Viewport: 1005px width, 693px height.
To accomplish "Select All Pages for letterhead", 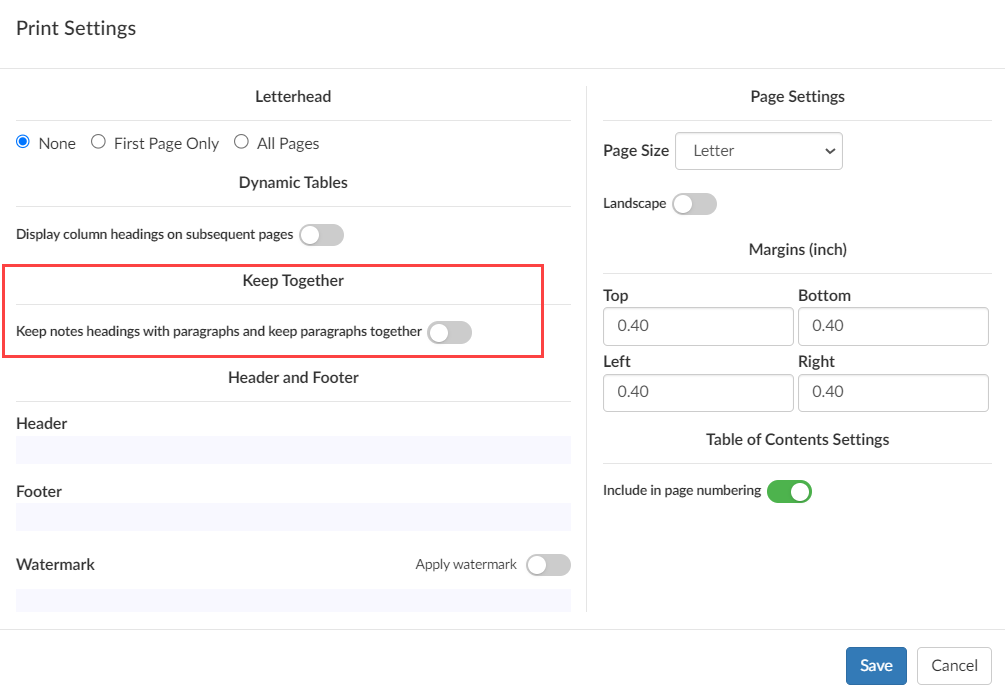I will pyautogui.click(x=240, y=142).
